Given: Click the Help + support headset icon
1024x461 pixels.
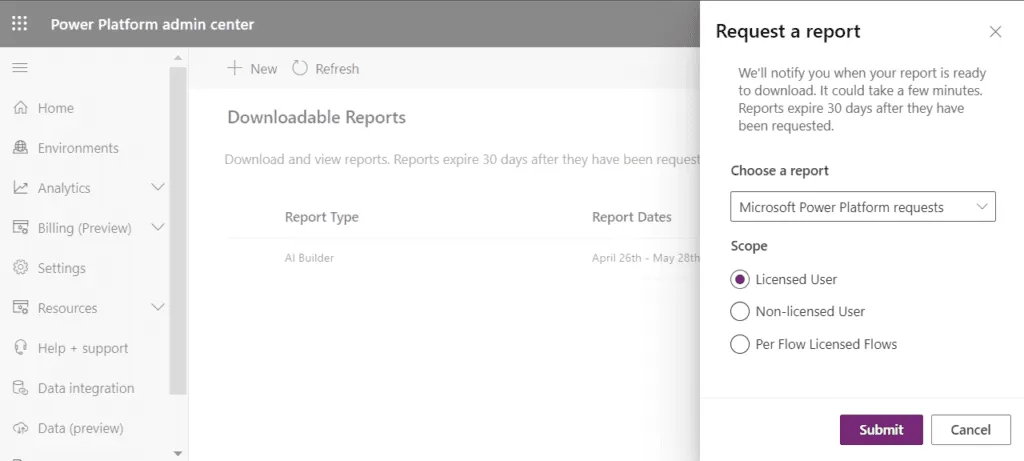Looking at the screenshot, I should [x=20, y=347].
